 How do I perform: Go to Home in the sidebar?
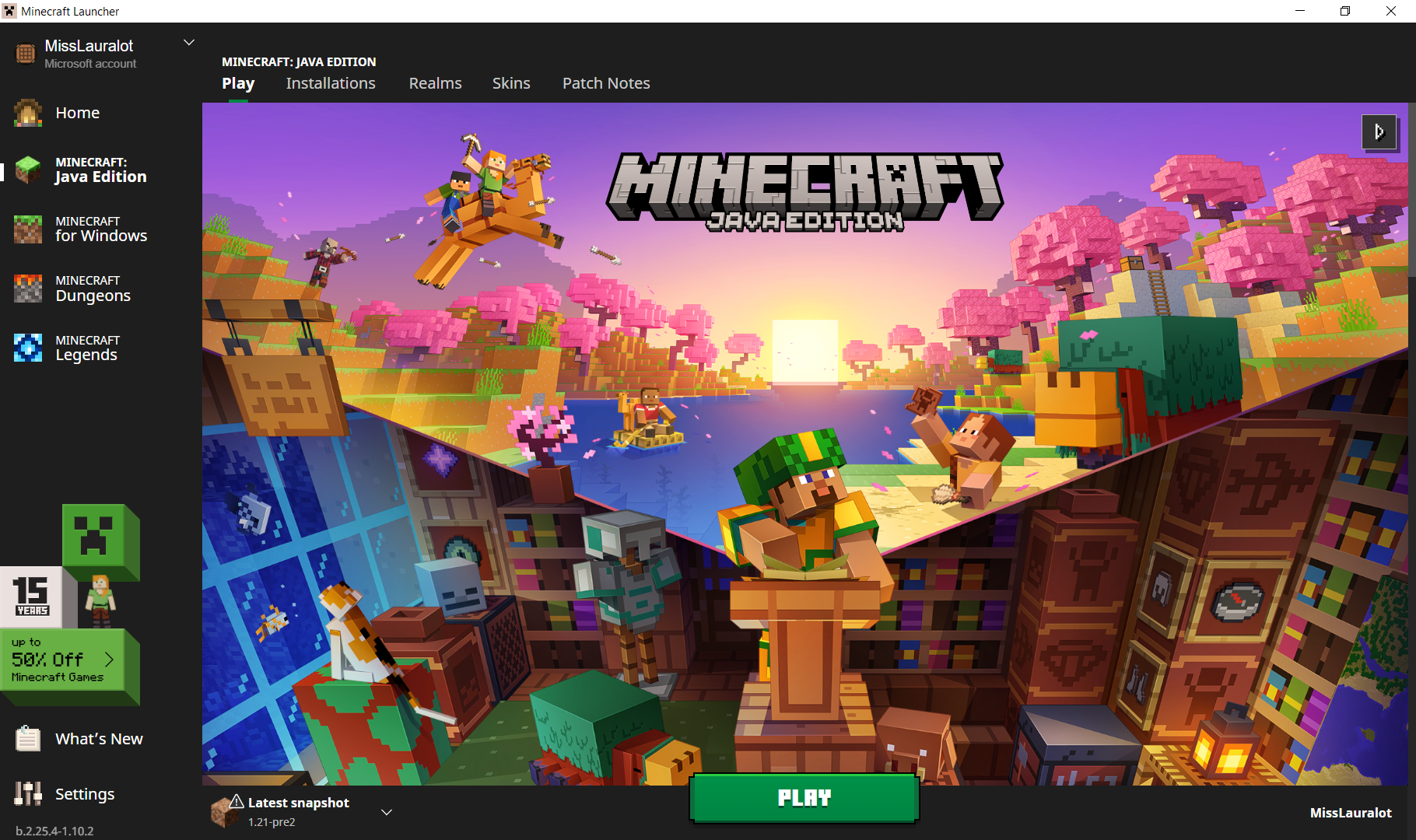[78, 113]
